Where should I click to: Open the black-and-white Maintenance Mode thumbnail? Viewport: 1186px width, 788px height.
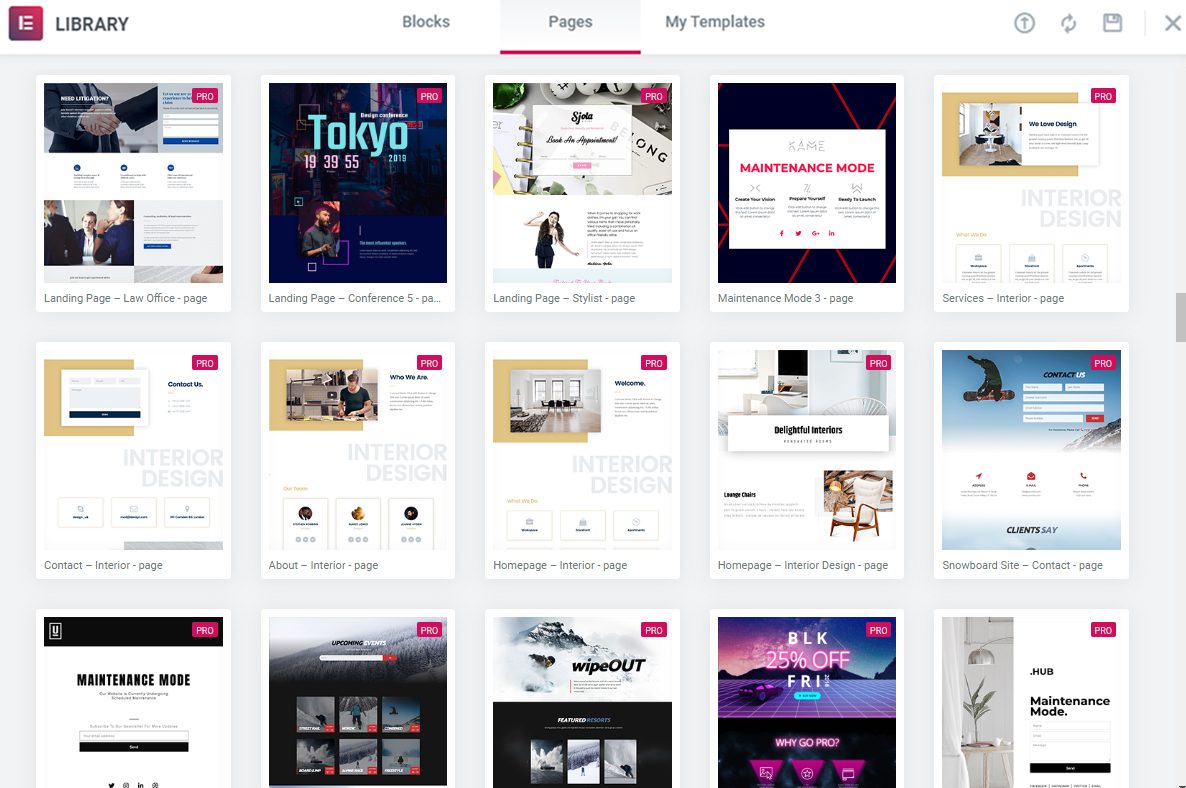[x=133, y=703]
